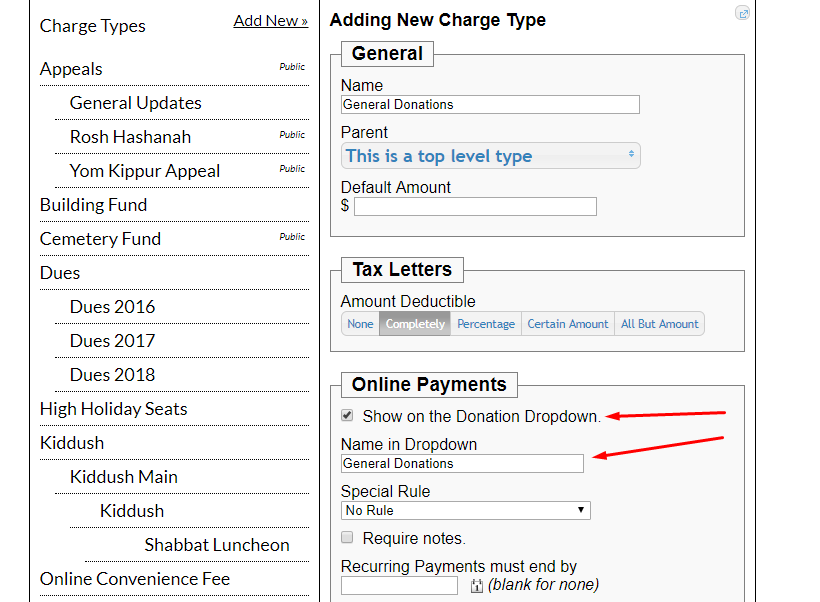Image resolution: width=820 pixels, height=602 pixels.
Task: Click the Name in Dropdown field
Action: click(462, 463)
